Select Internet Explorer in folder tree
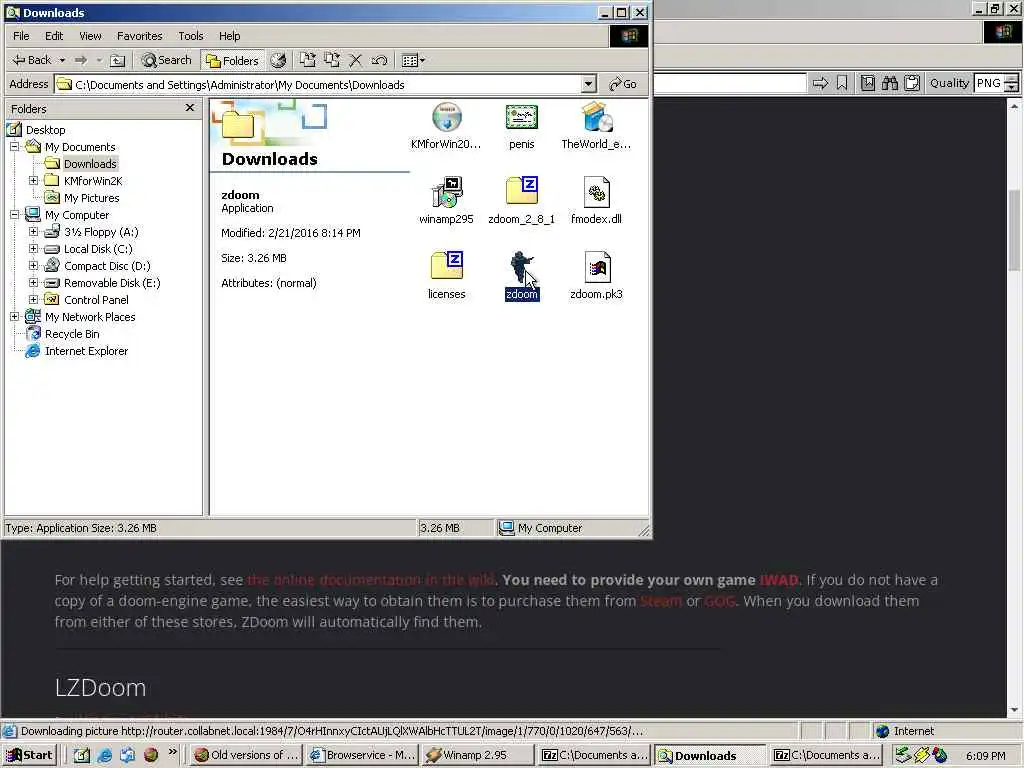1024x768 pixels. (86, 351)
